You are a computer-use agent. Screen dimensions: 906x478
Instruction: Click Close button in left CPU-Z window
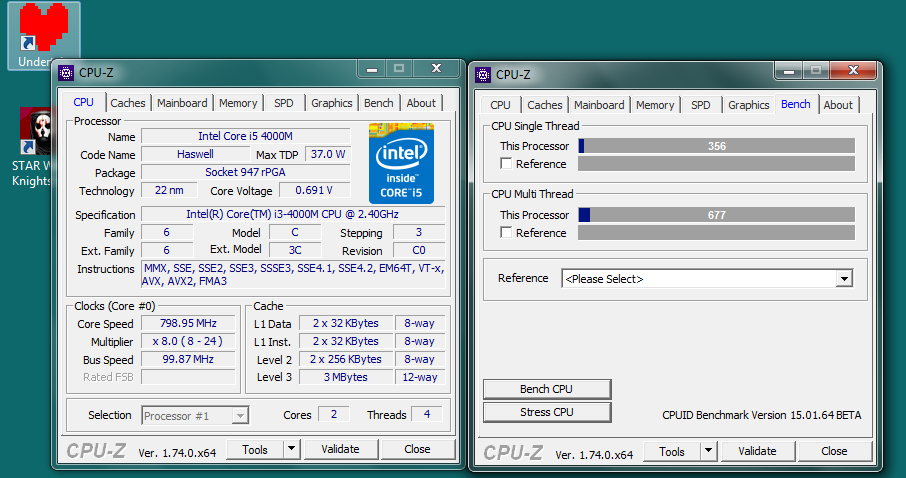point(417,449)
